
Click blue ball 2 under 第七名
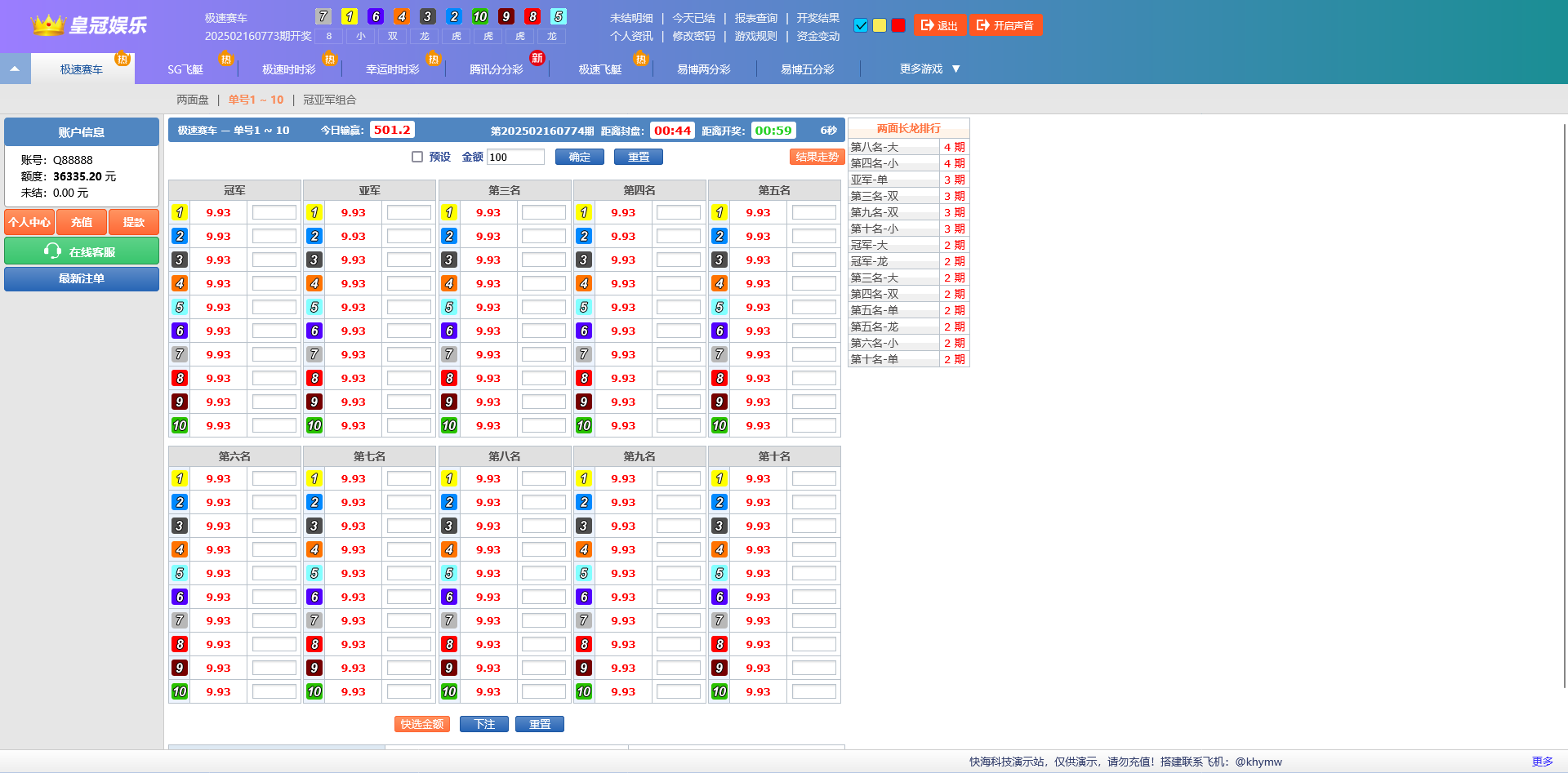[314, 502]
